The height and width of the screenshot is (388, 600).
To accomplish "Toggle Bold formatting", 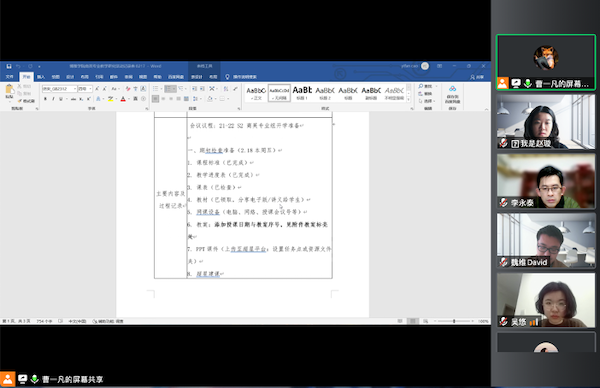I will pos(45,99).
